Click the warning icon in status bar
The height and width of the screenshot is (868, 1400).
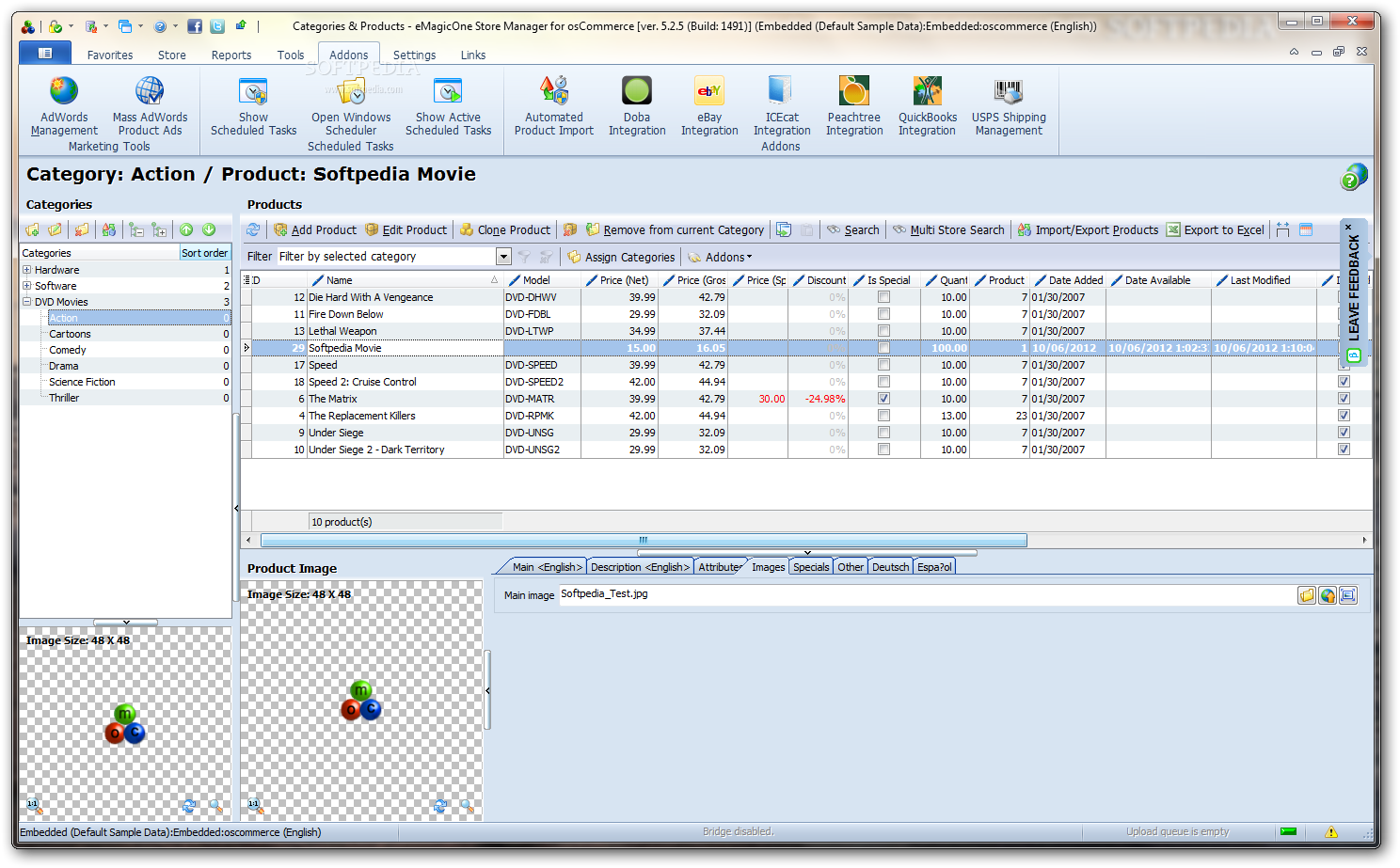[x=1331, y=832]
